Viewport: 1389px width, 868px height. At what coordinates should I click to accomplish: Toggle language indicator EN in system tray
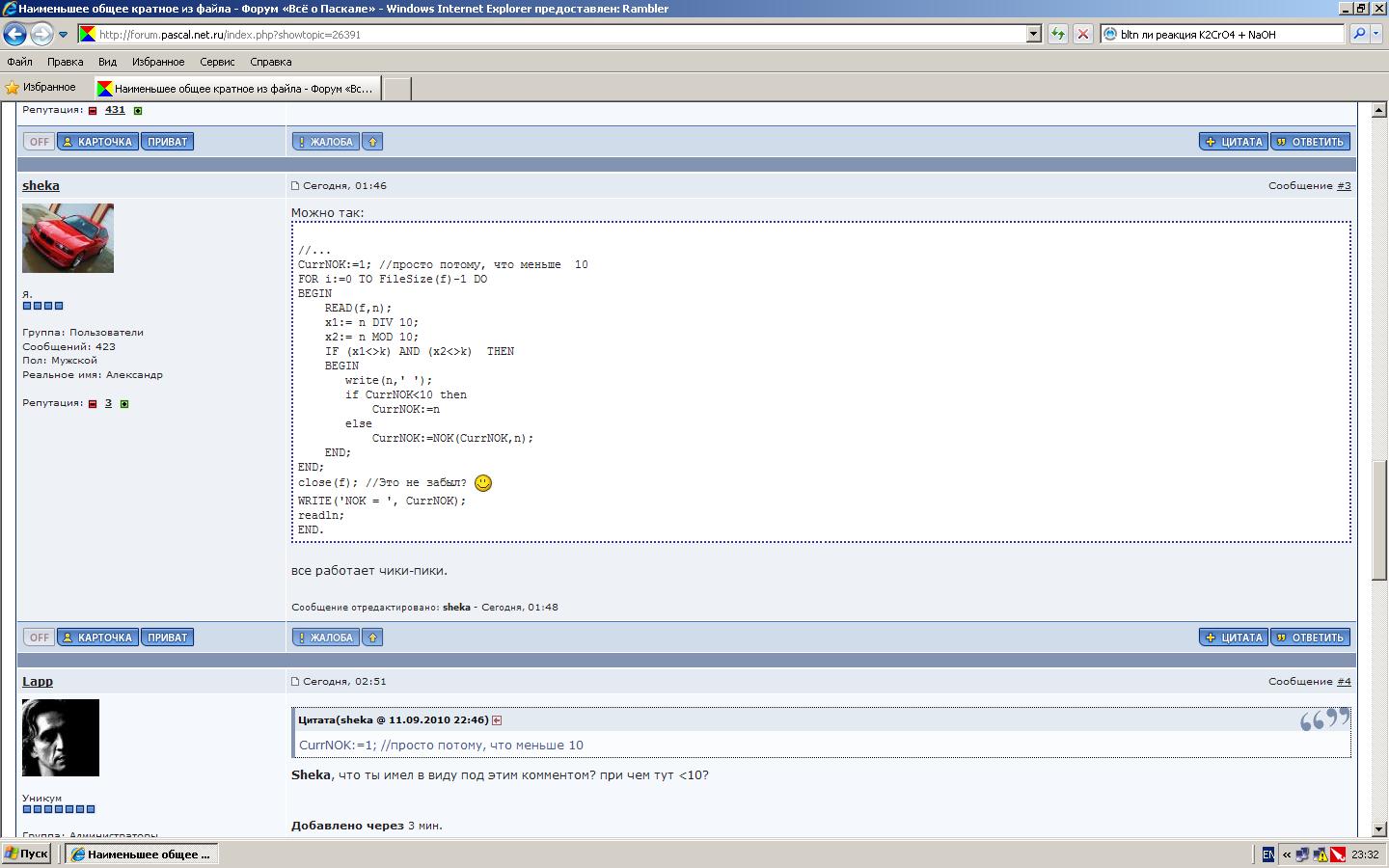(1267, 854)
